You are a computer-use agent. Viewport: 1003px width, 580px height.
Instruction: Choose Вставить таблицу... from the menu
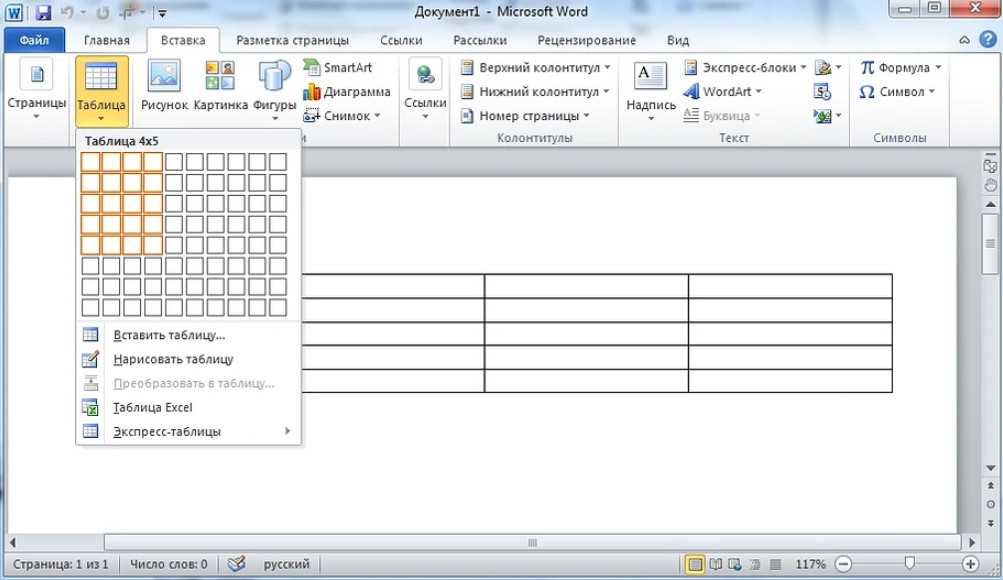(169, 335)
